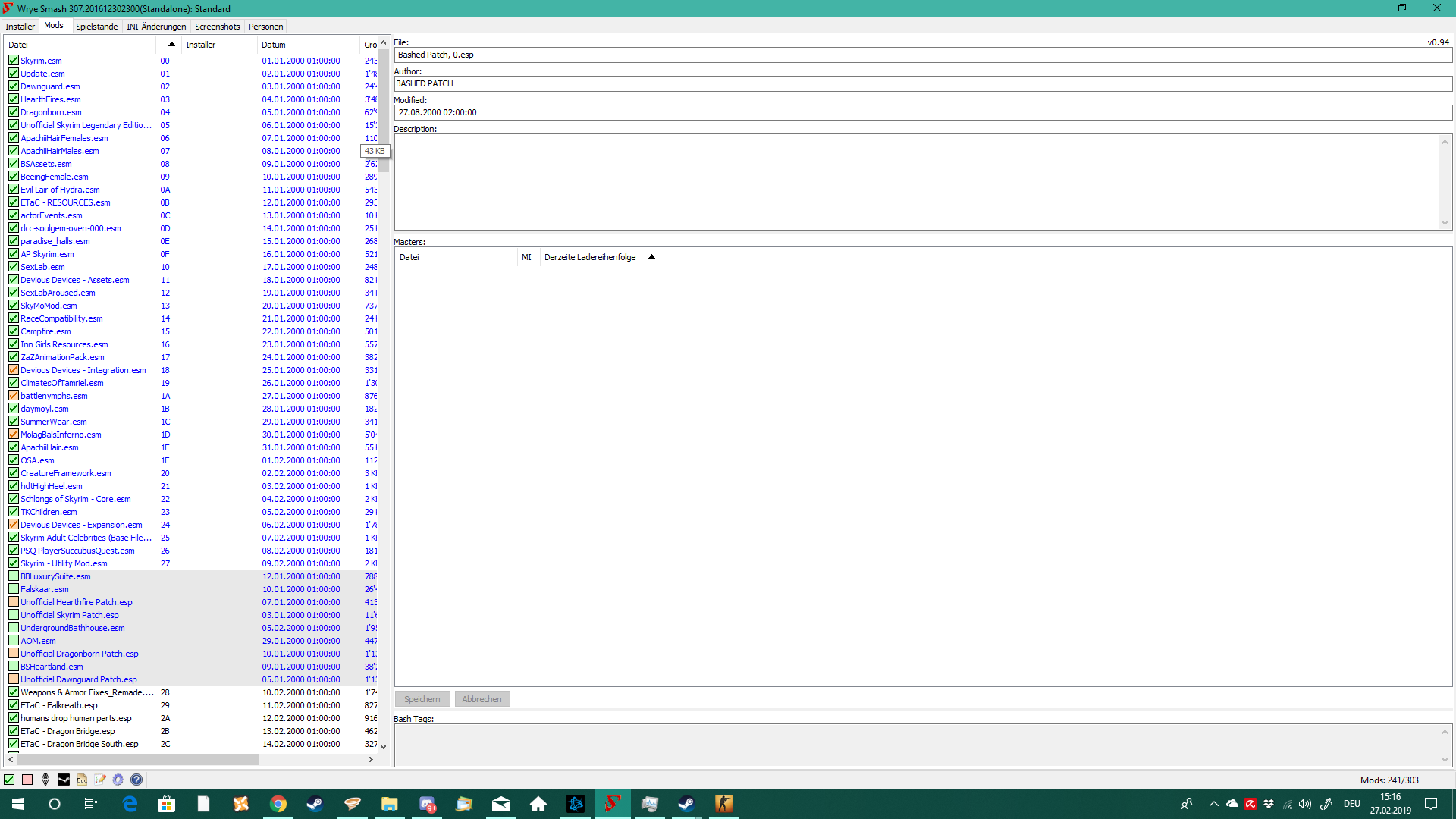Open the taskbar clock and date

pyautogui.click(x=1391, y=804)
